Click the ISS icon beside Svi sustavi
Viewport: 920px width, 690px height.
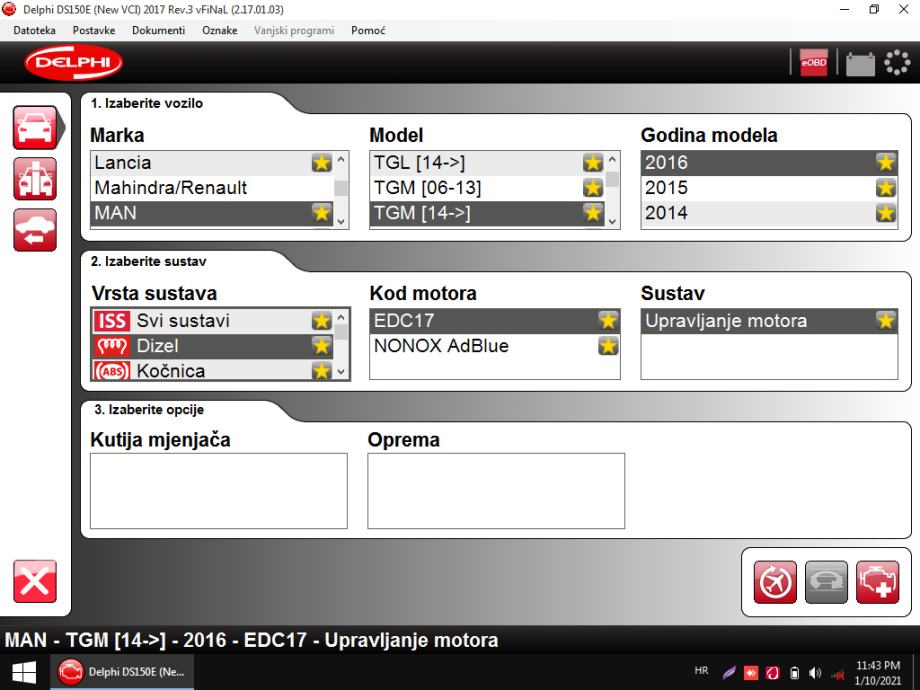tap(111, 321)
